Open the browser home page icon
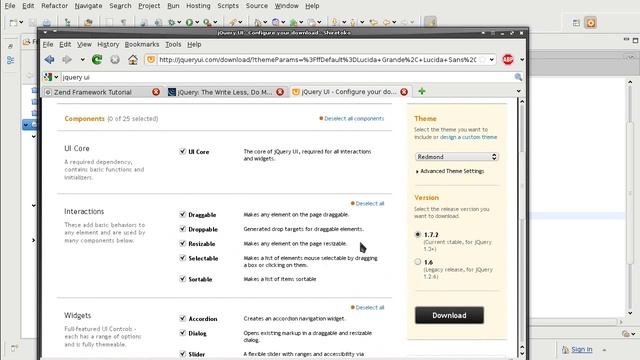The width and height of the screenshot is (640, 360). tap(133, 60)
